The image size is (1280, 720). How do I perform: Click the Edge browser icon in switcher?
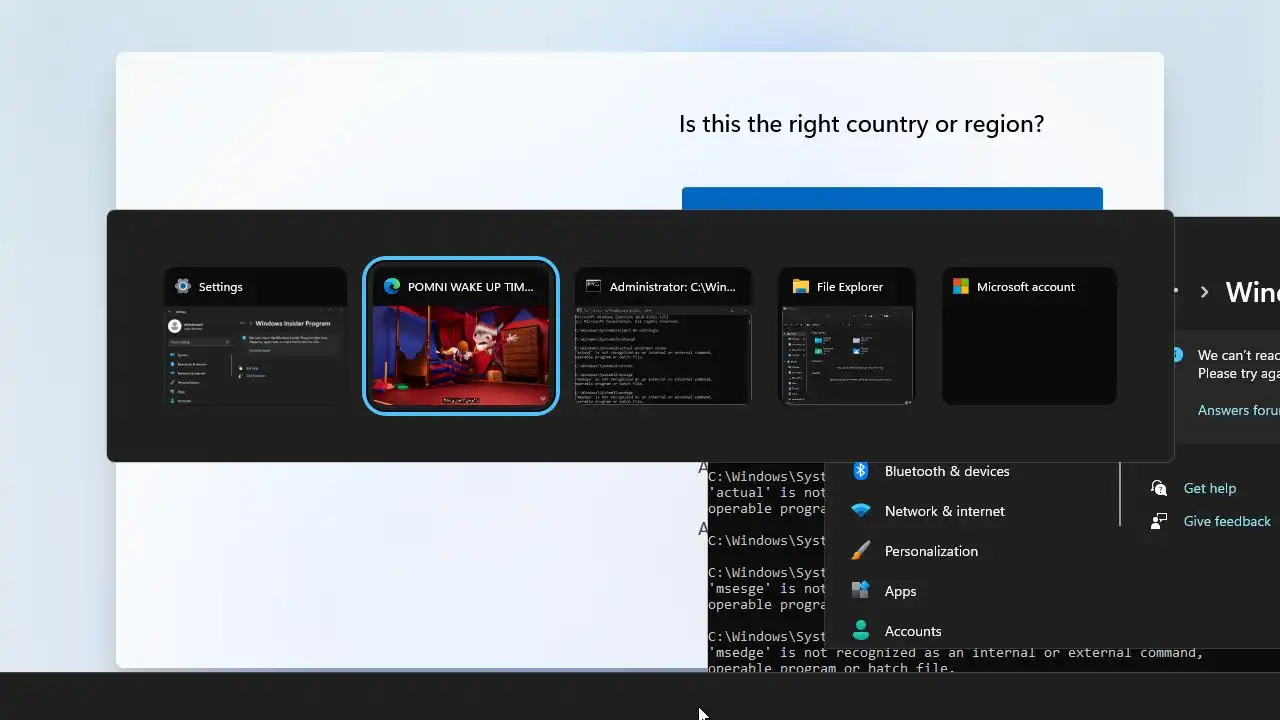pos(392,286)
